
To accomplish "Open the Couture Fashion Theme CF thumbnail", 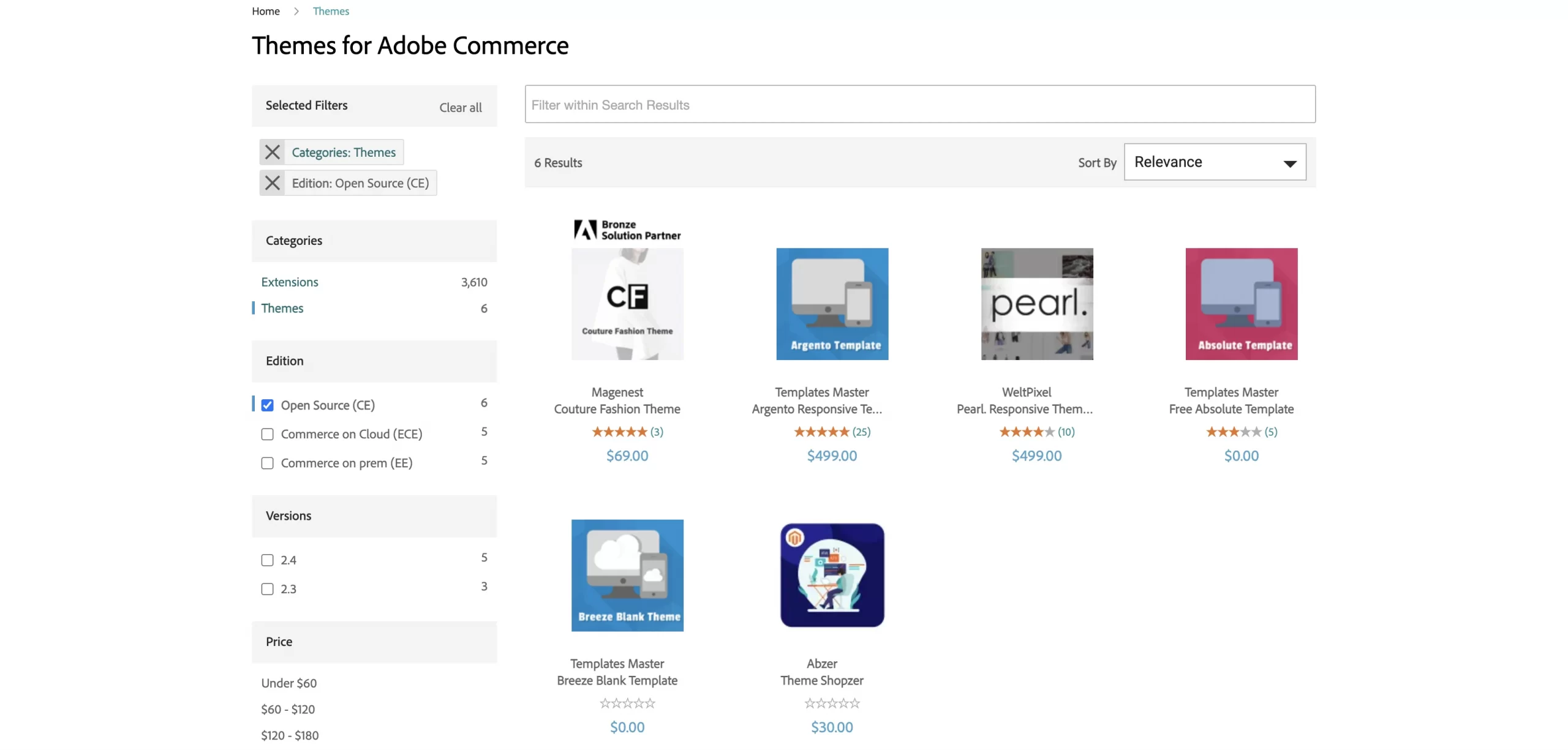I will pos(627,304).
